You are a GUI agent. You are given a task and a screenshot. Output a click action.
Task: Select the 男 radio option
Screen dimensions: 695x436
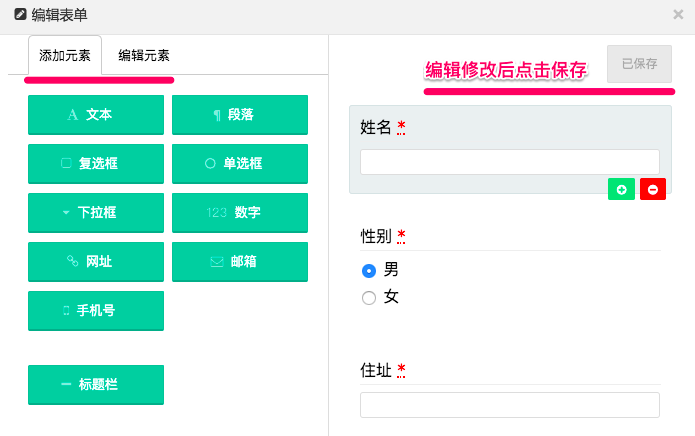point(369,270)
